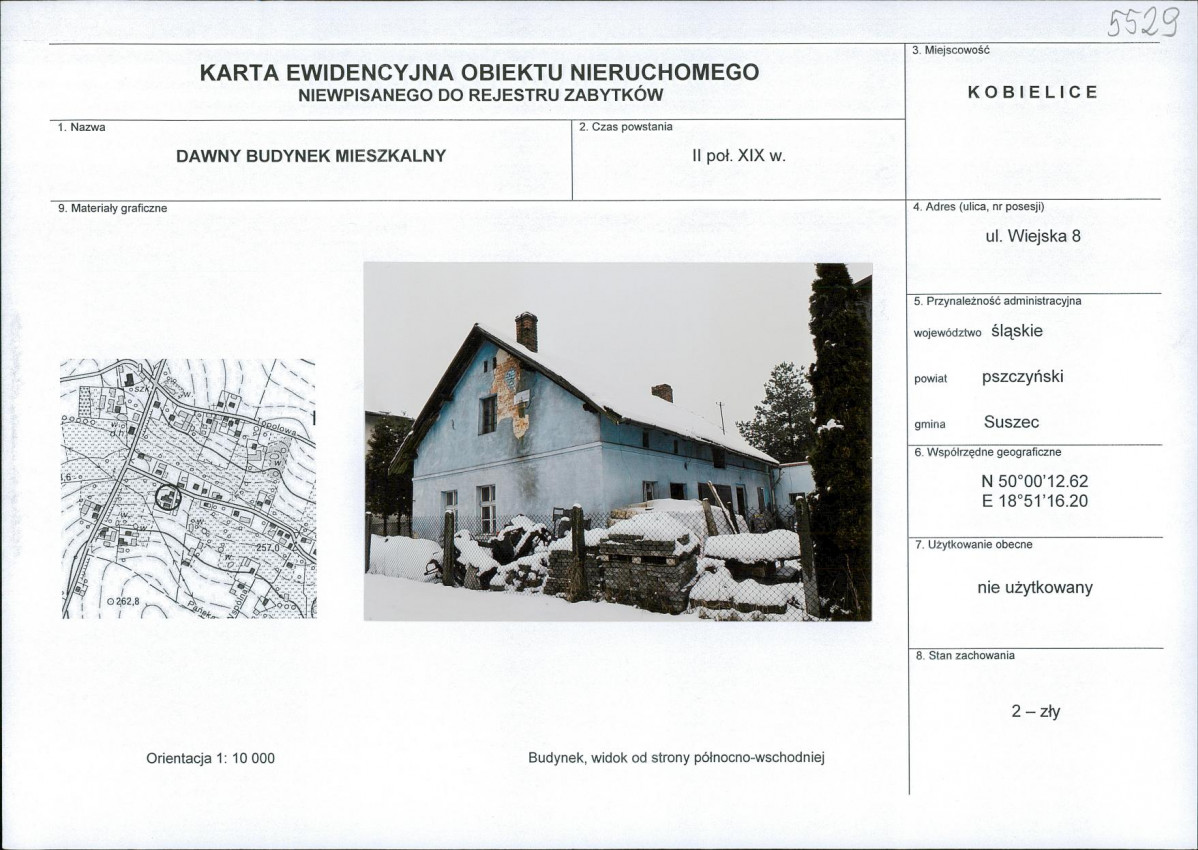
Task: Click the map elevation label "257,0"
Action: (268, 548)
